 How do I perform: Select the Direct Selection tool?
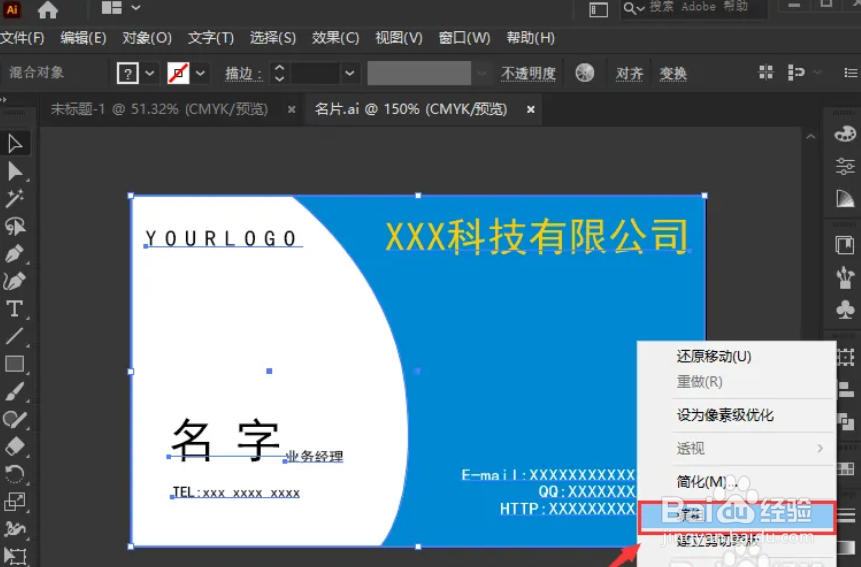(15, 171)
